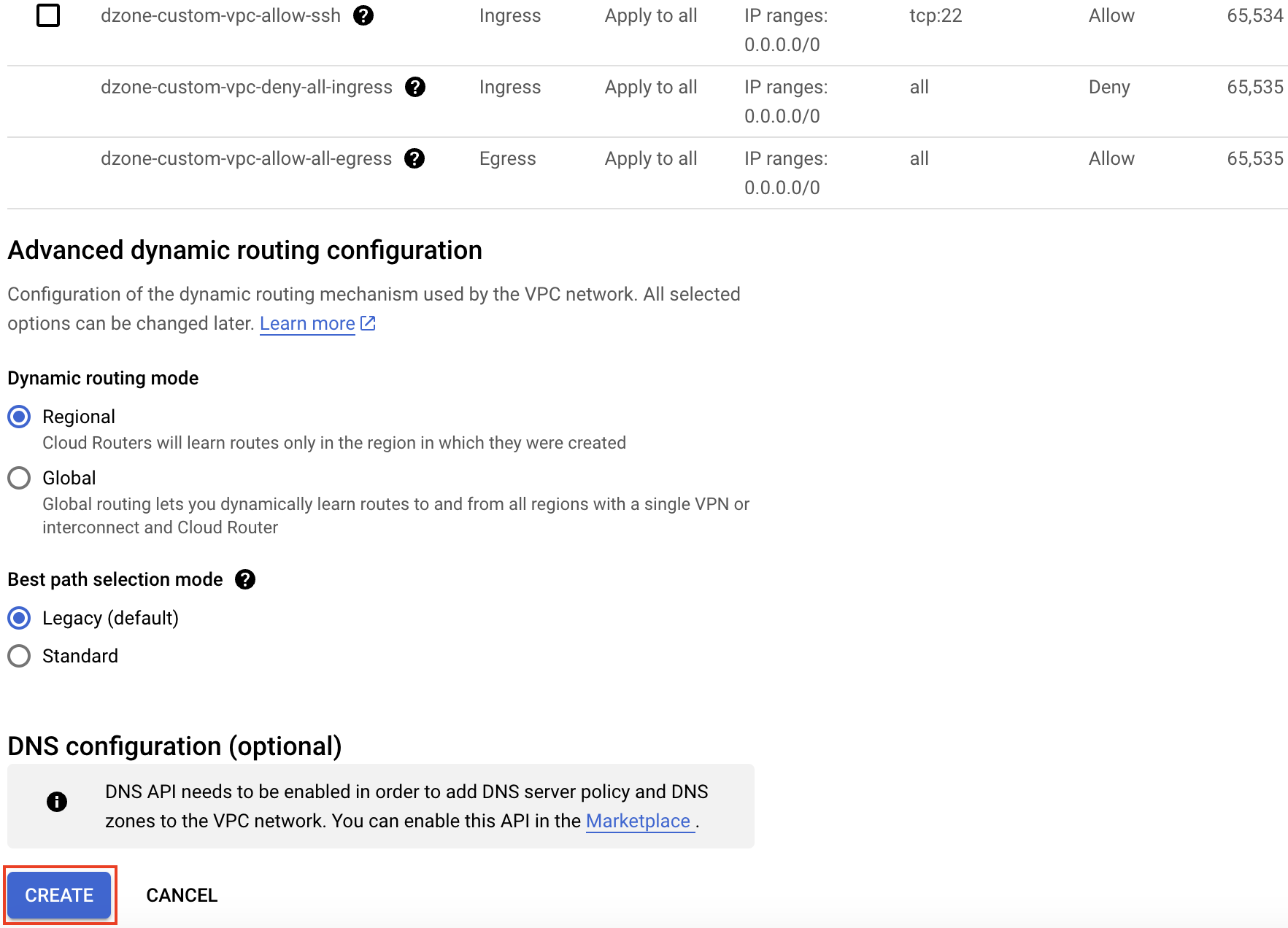
Task: Click CANCEL to discard the VPC
Action: tap(181, 894)
